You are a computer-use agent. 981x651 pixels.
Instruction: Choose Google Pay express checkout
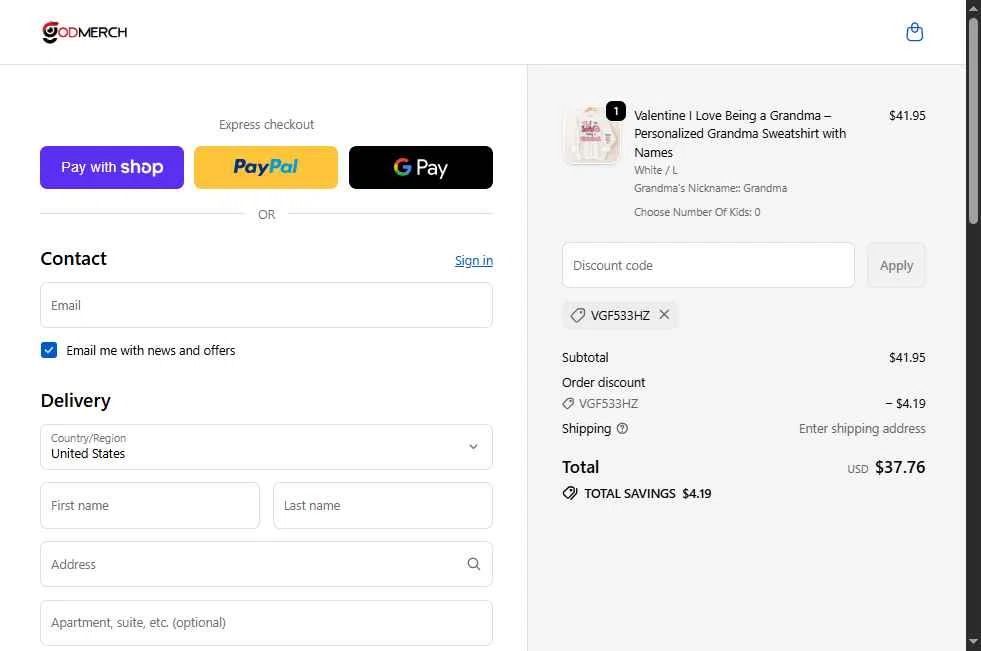(420, 168)
